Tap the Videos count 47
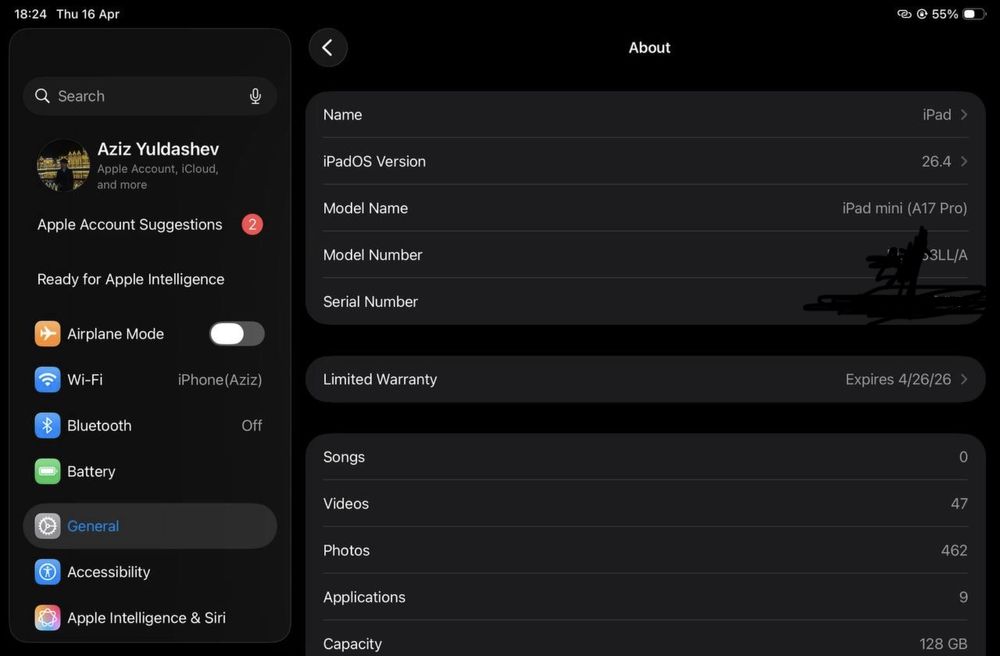1000x656 pixels. tap(959, 504)
